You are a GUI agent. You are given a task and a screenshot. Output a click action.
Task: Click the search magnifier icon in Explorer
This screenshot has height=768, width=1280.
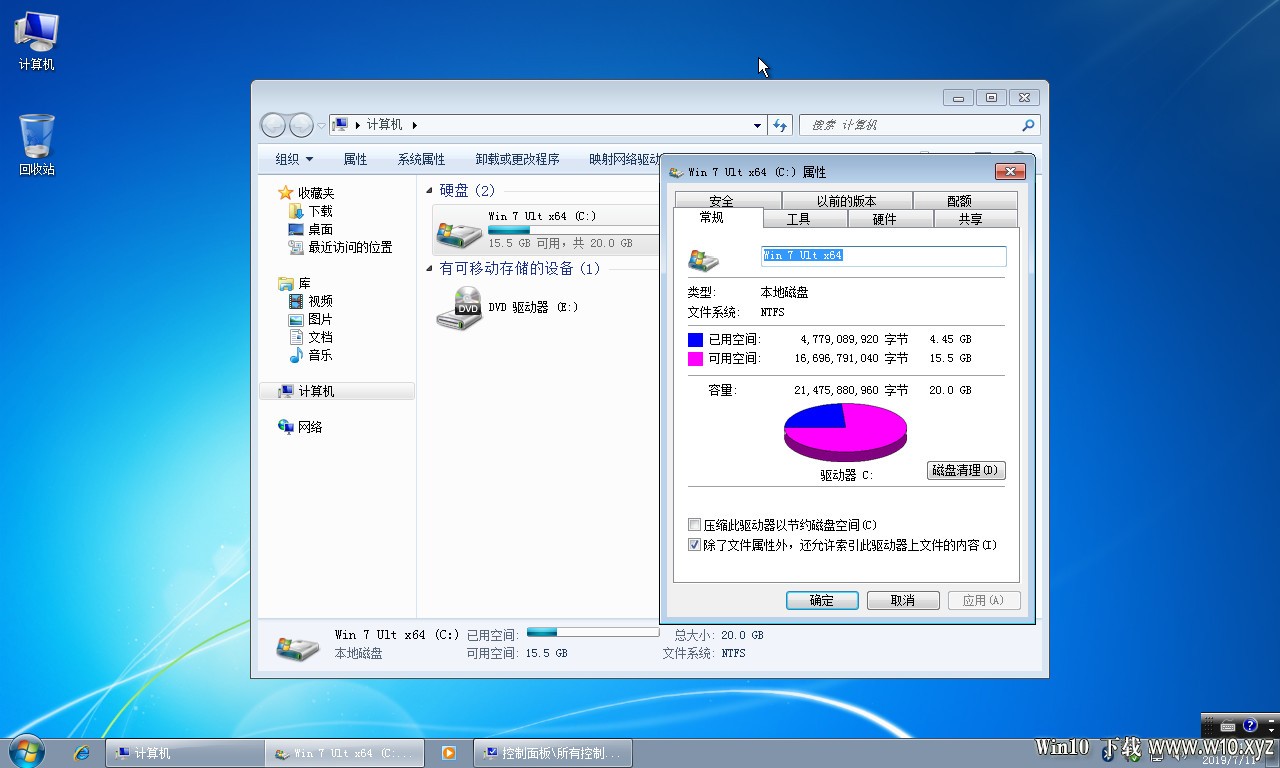[1028, 125]
